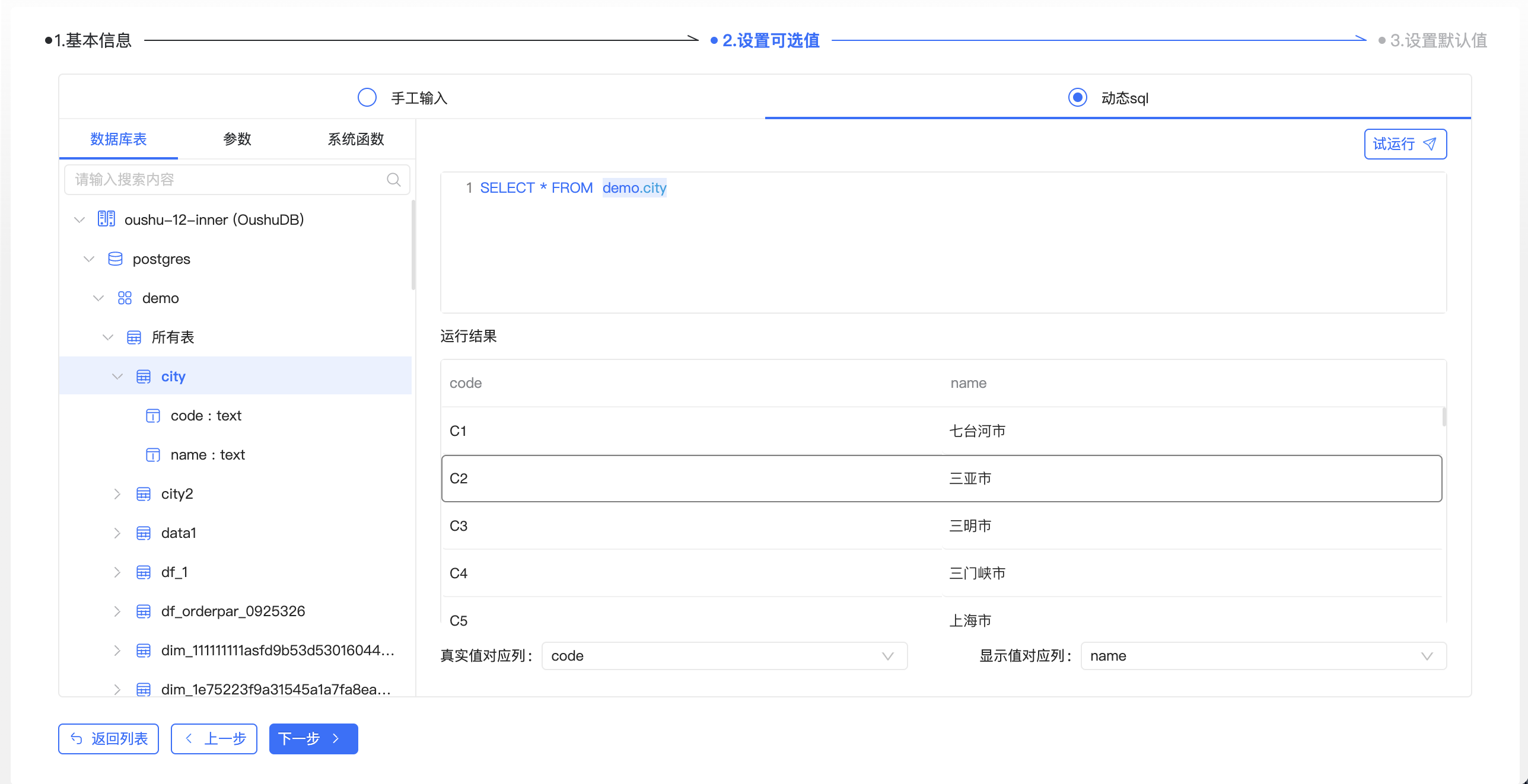The height and width of the screenshot is (784, 1528).
Task: Click the 上一步 button
Action: click(214, 738)
